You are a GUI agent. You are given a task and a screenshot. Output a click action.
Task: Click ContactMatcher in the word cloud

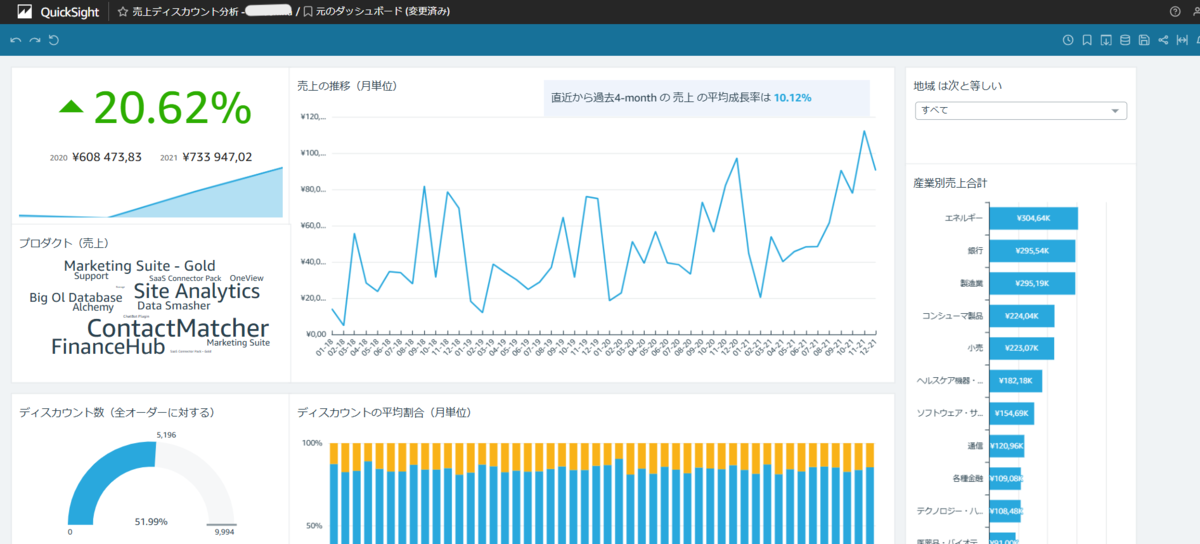click(x=178, y=328)
